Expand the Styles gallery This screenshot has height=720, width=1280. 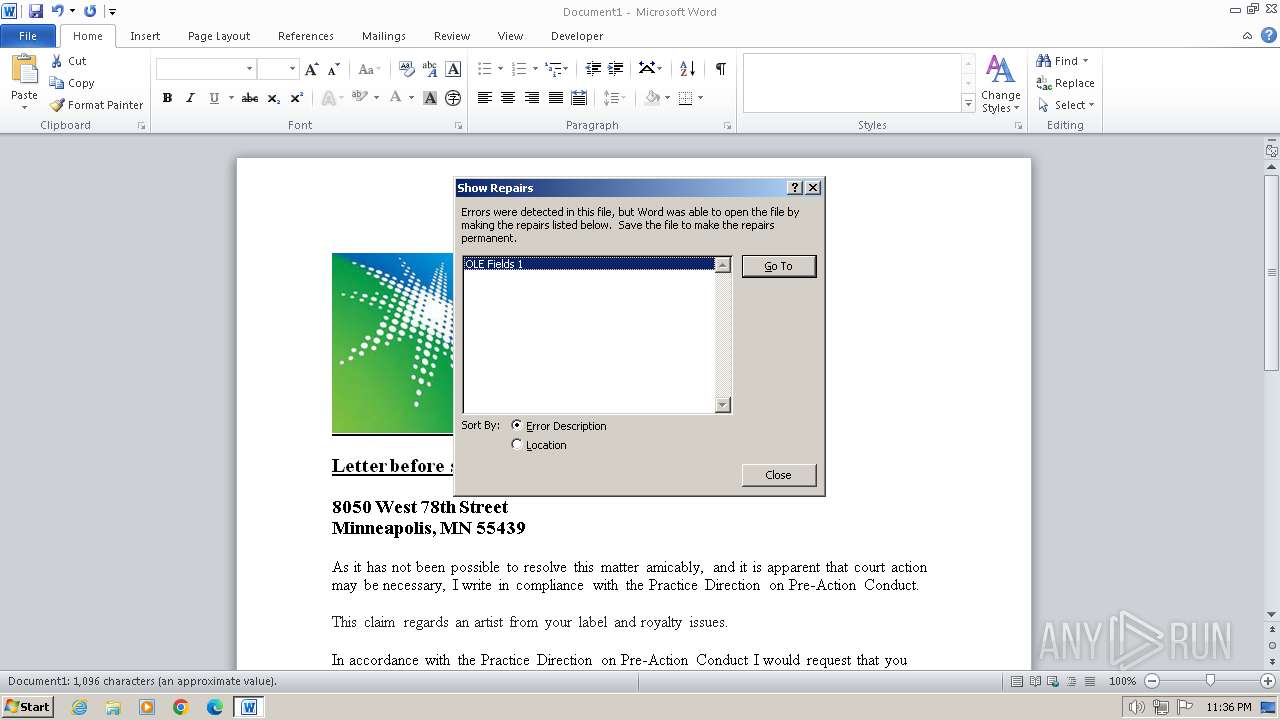point(968,103)
